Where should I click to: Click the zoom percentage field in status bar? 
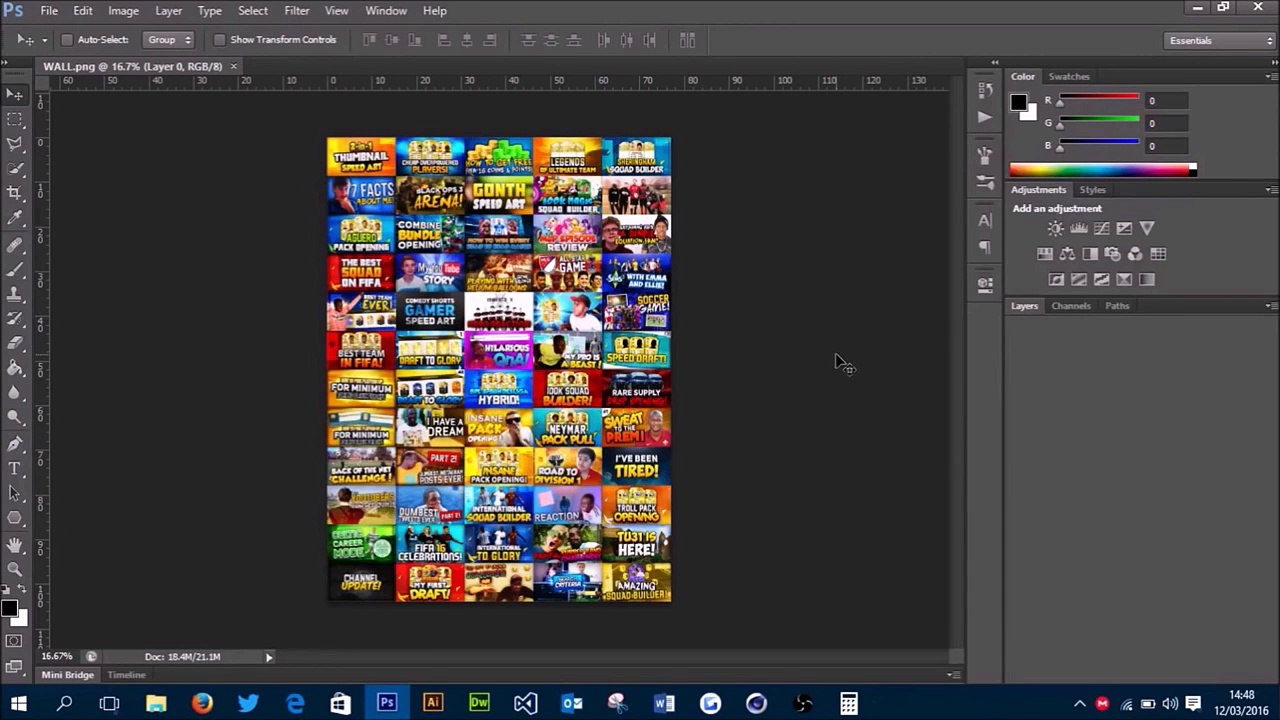click(x=57, y=657)
